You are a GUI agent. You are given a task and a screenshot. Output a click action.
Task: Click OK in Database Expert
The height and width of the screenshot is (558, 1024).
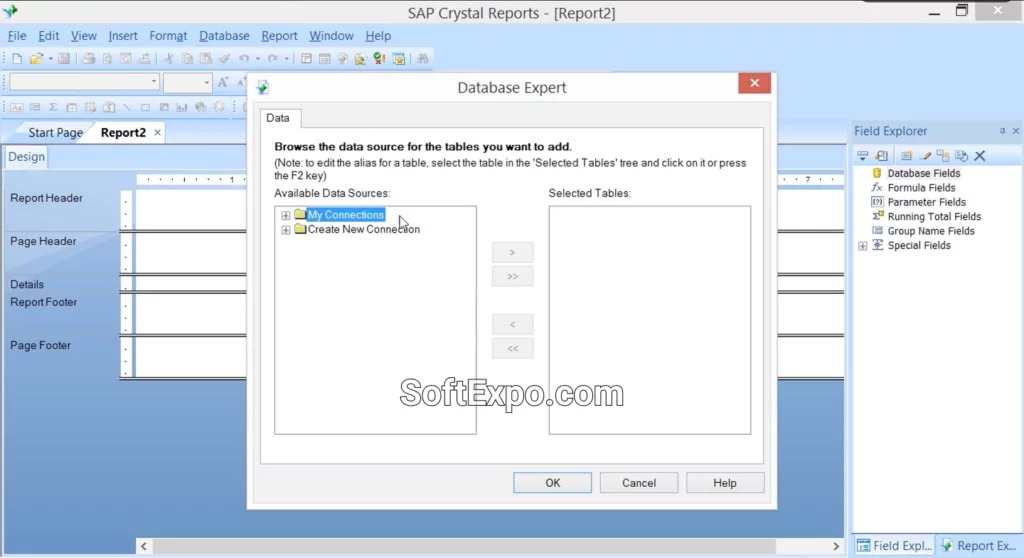tap(552, 483)
